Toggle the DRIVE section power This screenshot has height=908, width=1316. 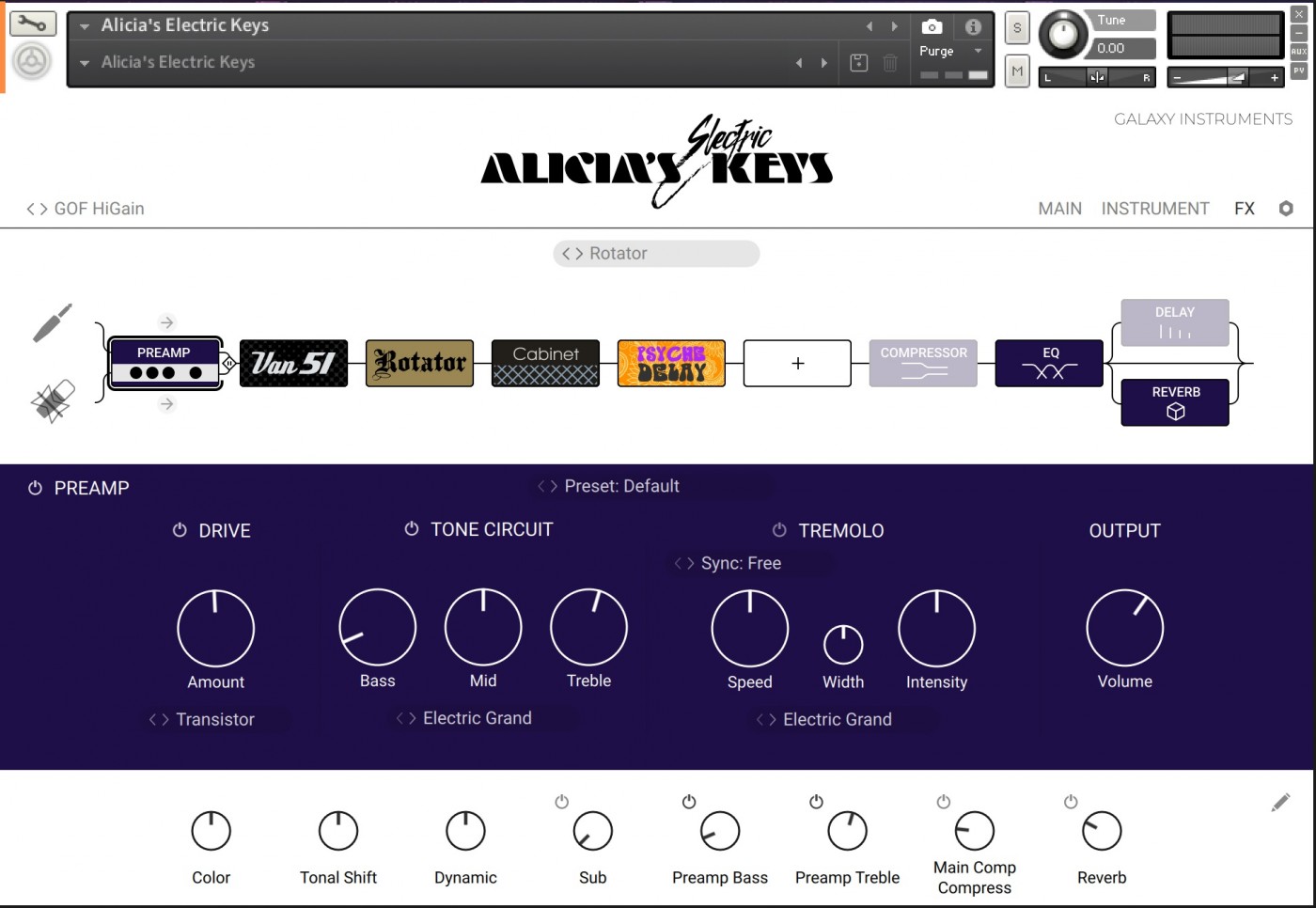click(180, 530)
